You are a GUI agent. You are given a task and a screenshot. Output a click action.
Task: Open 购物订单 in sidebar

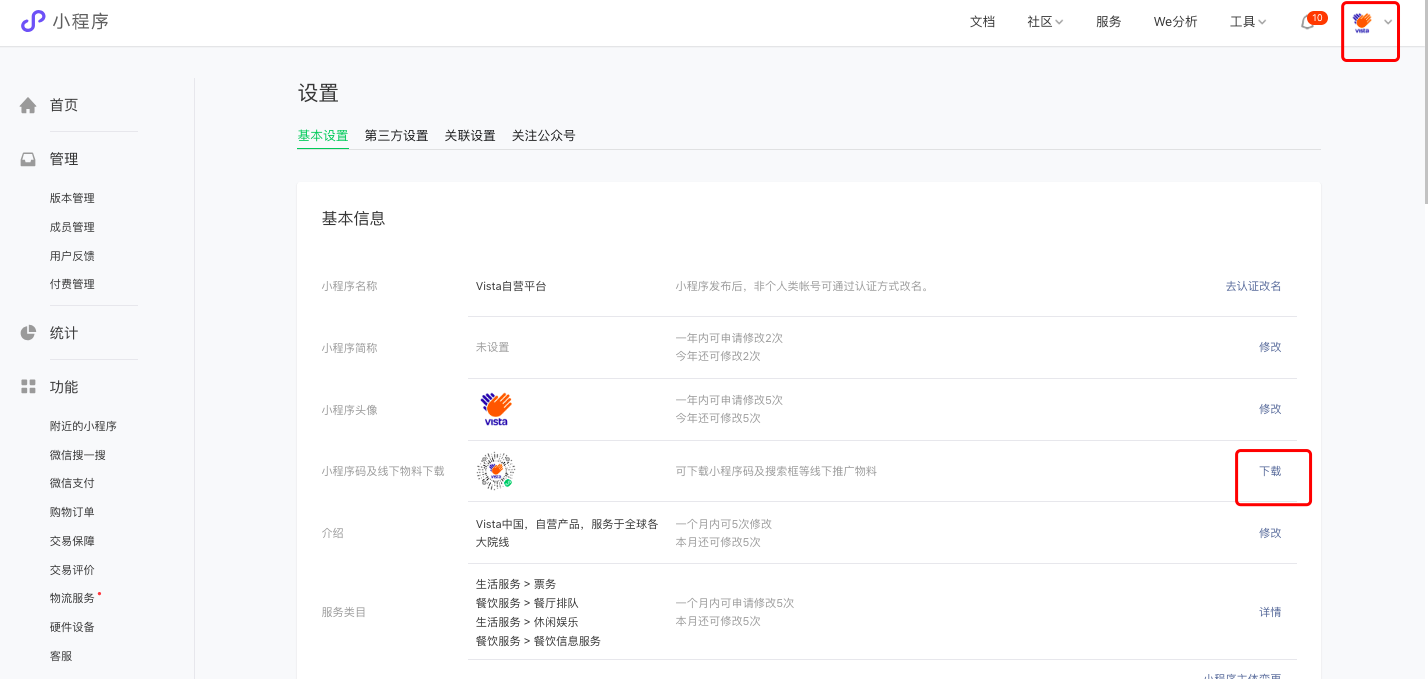(72, 512)
